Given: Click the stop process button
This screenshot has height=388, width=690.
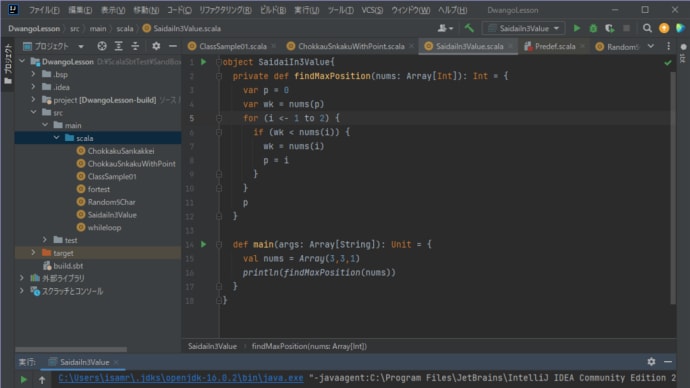Looking at the screenshot, I should click(626, 28).
